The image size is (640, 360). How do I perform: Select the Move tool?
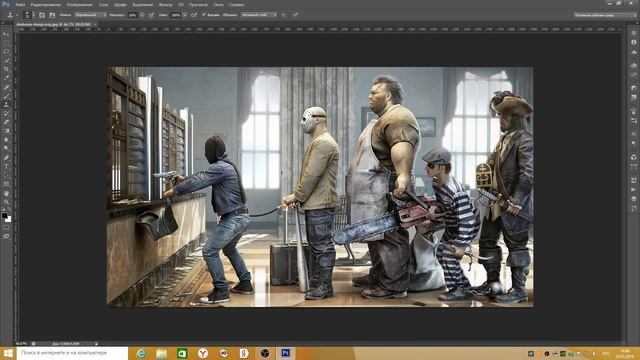pyautogui.click(x=6, y=34)
